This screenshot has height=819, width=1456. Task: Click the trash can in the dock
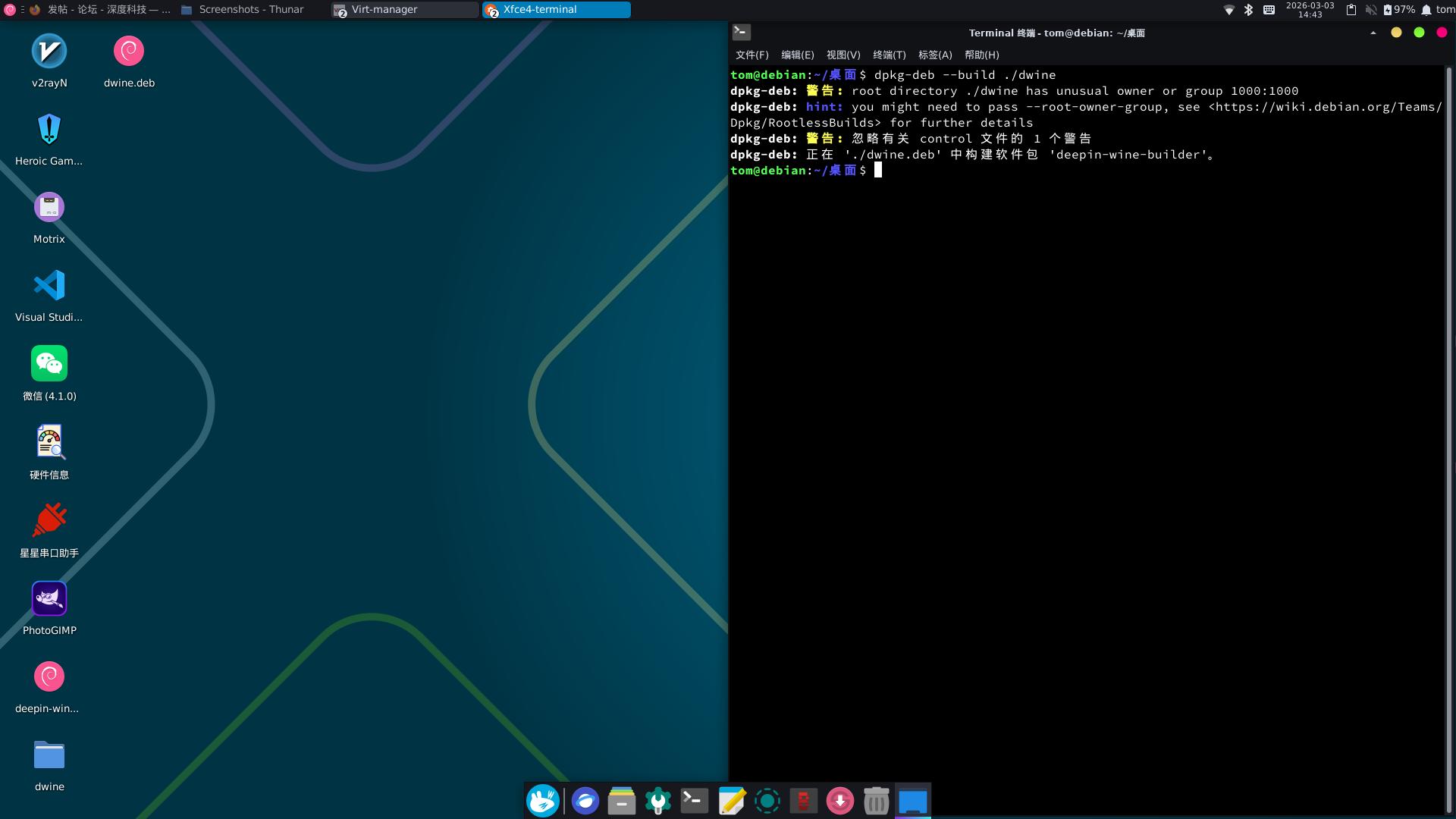pos(876,801)
